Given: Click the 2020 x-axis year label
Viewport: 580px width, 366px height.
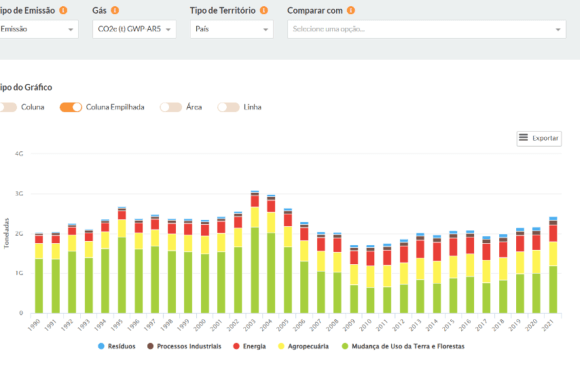Looking at the screenshot, I should [531, 325].
